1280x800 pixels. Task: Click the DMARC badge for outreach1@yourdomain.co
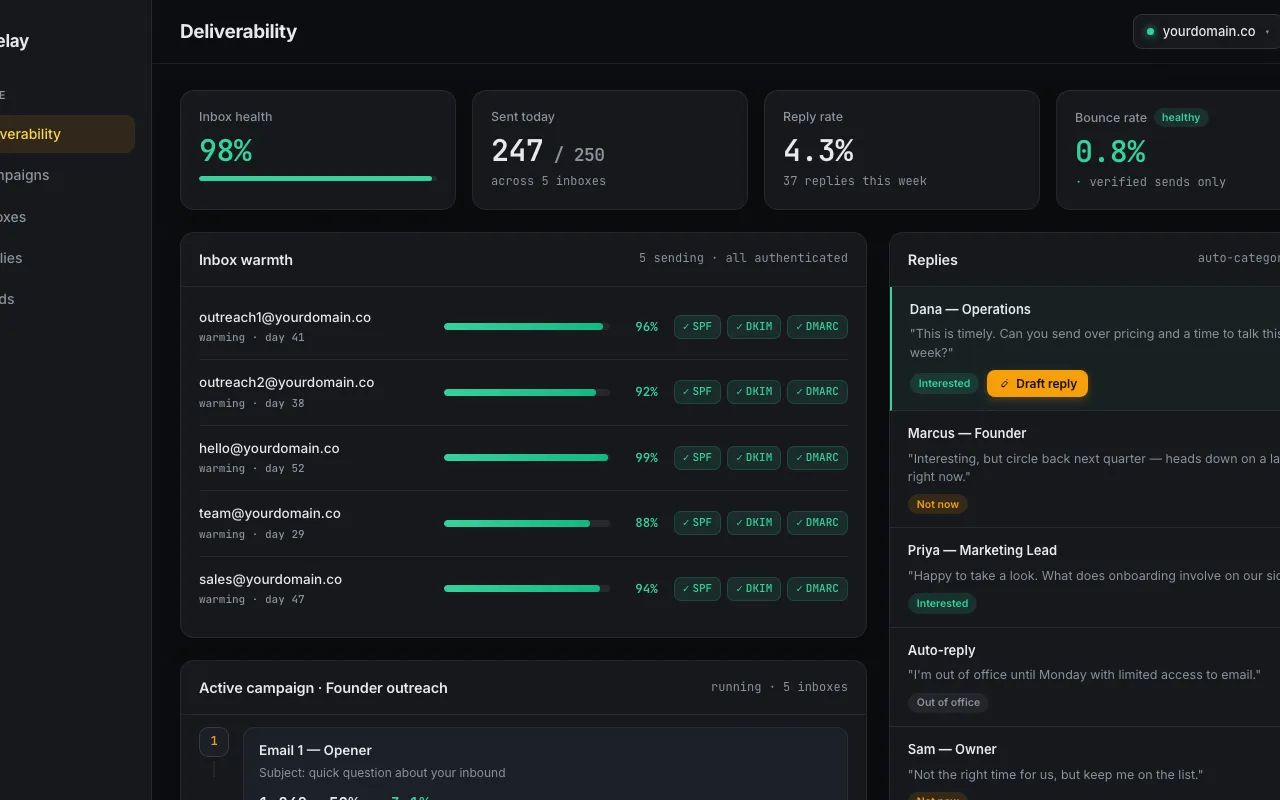[817, 327]
